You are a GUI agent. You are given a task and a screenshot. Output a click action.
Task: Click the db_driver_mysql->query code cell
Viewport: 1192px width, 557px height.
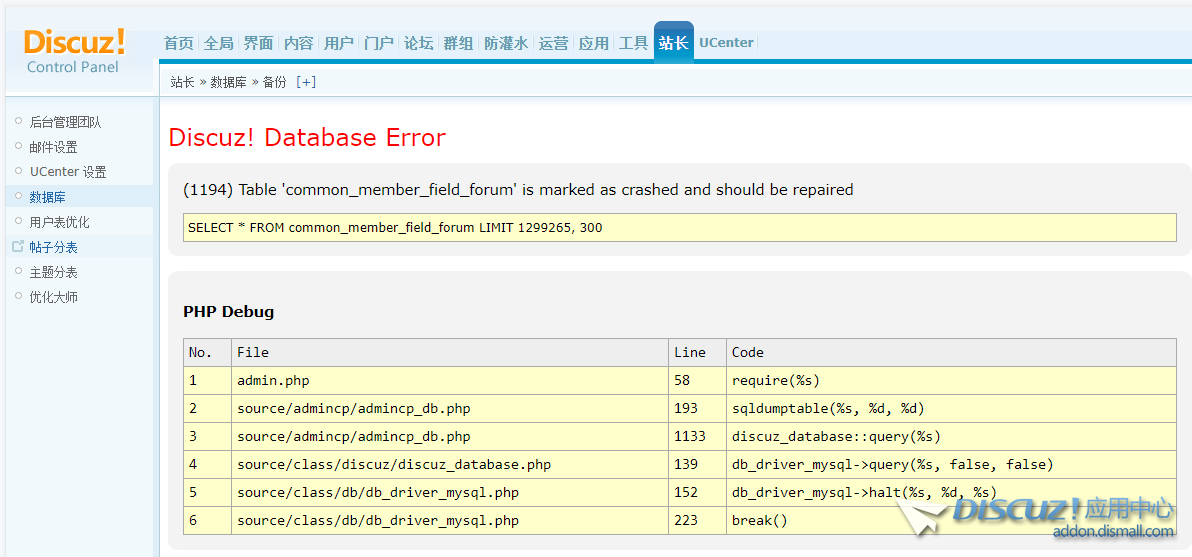click(951, 464)
